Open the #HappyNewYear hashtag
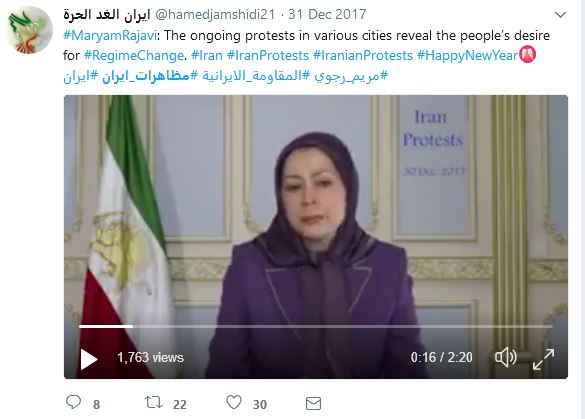585x419 pixels. (467, 56)
